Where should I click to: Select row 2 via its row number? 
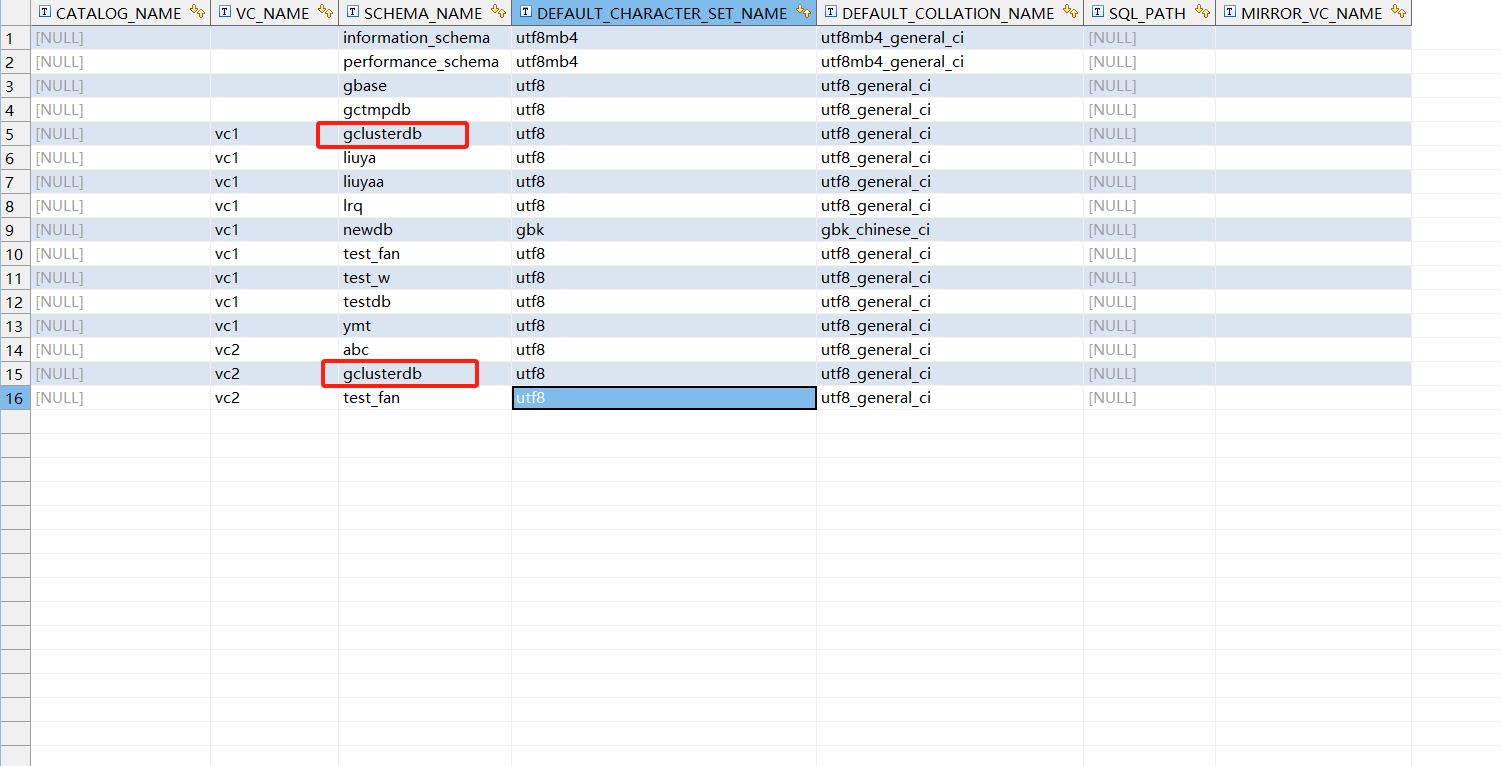(x=15, y=62)
